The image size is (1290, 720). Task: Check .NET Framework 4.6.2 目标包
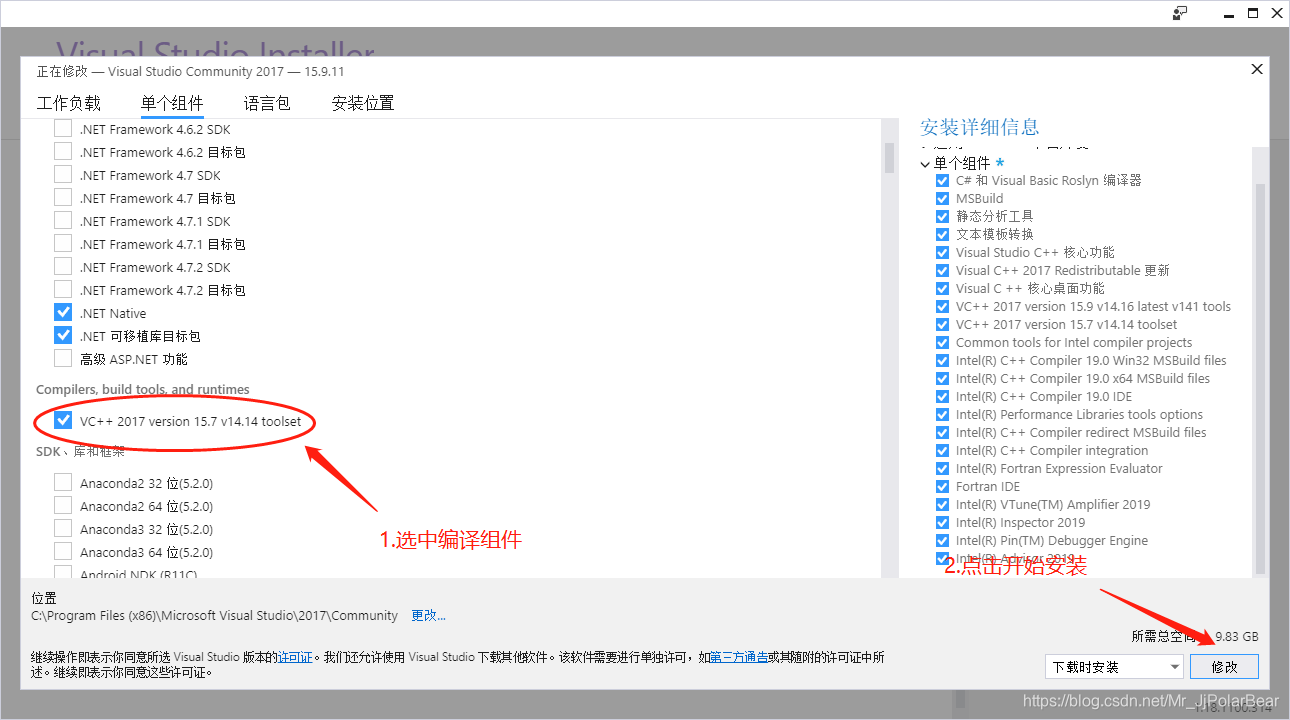pyautogui.click(x=63, y=152)
